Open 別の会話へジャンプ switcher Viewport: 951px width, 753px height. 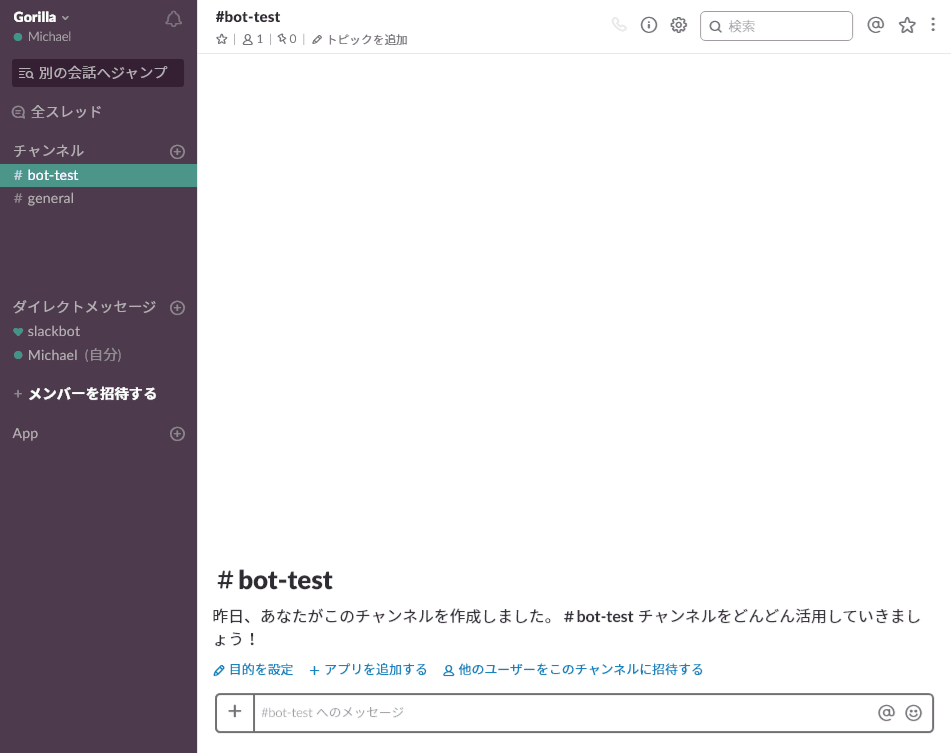click(x=97, y=72)
